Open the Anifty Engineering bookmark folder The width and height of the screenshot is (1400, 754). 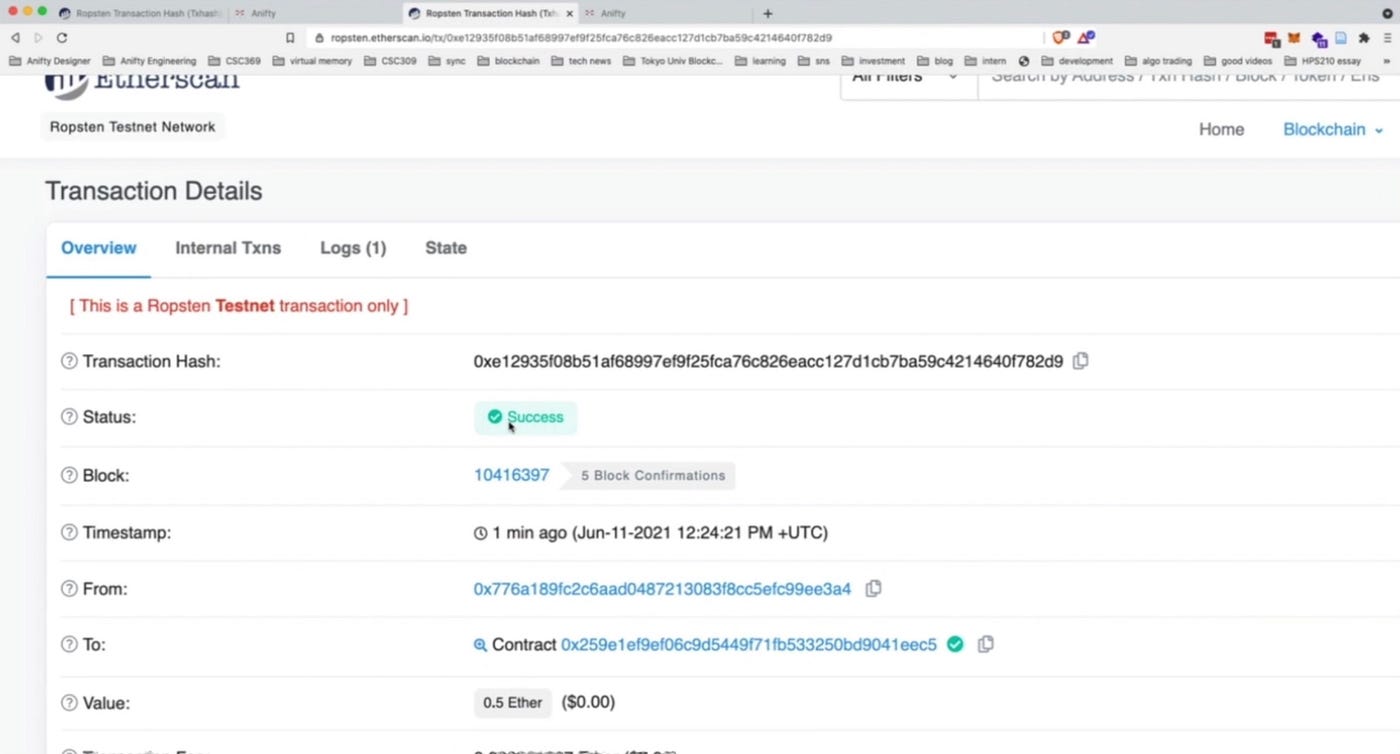tap(150, 61)
